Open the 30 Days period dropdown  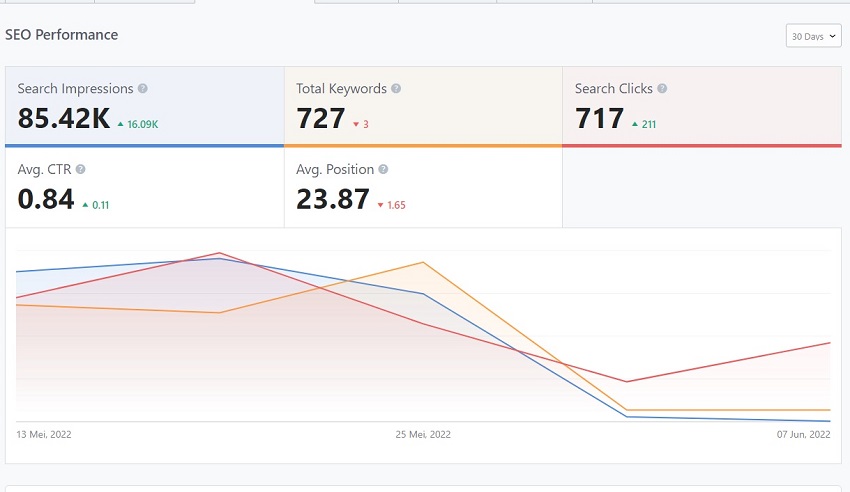pyautogui.click(x=813, y=36)
